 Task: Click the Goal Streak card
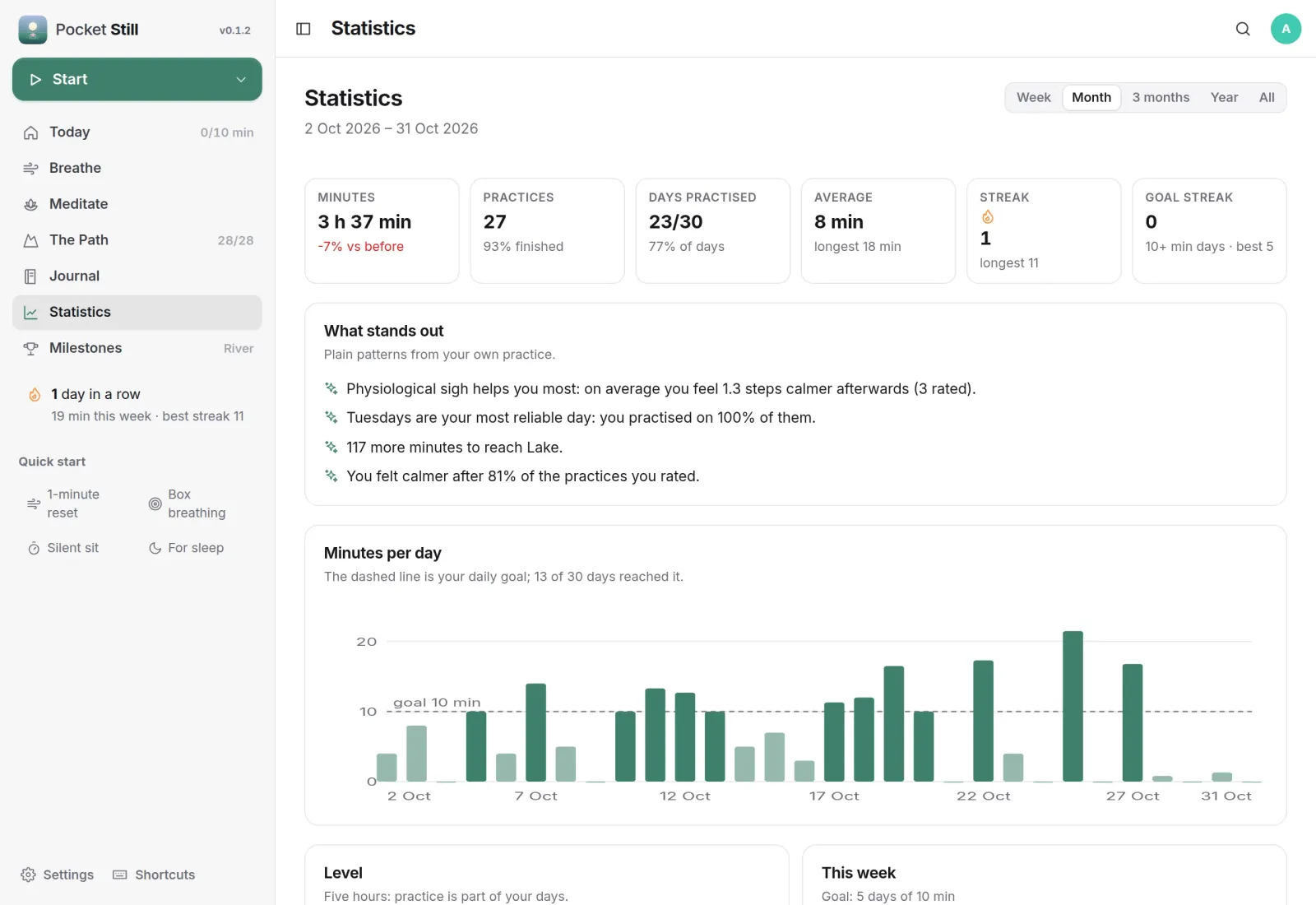(1209, 231)
